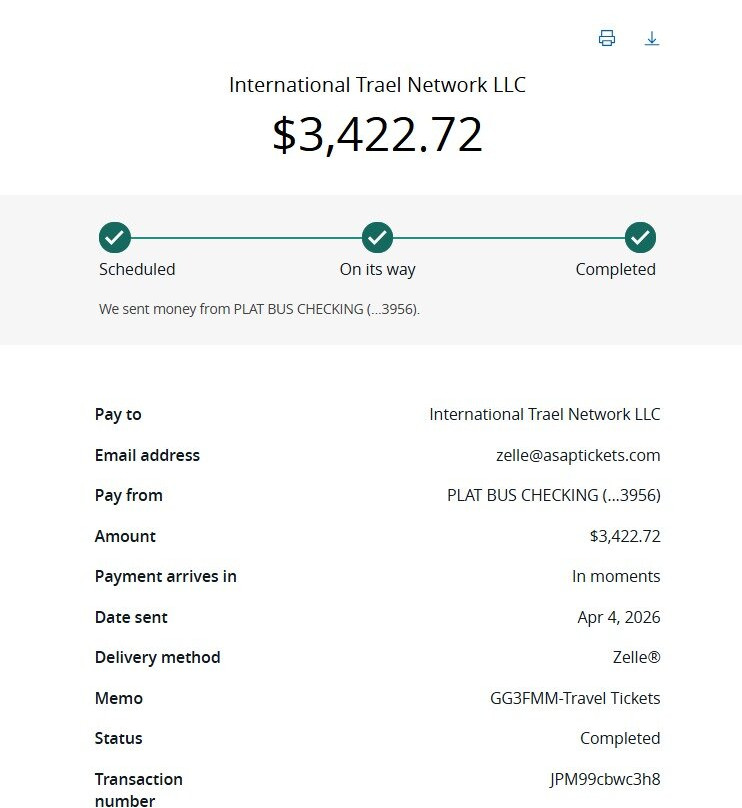
Task: Click the Completed step label under progress bar
Action: (x=615, y=269)
